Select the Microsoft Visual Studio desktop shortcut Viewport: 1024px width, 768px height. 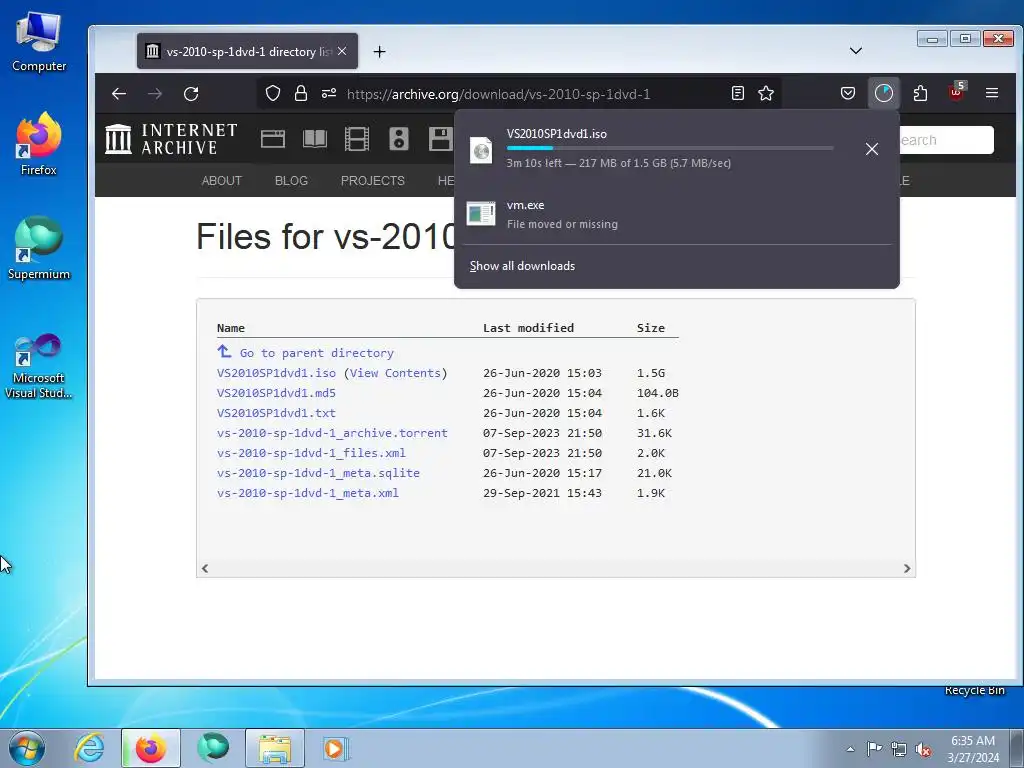39,366
